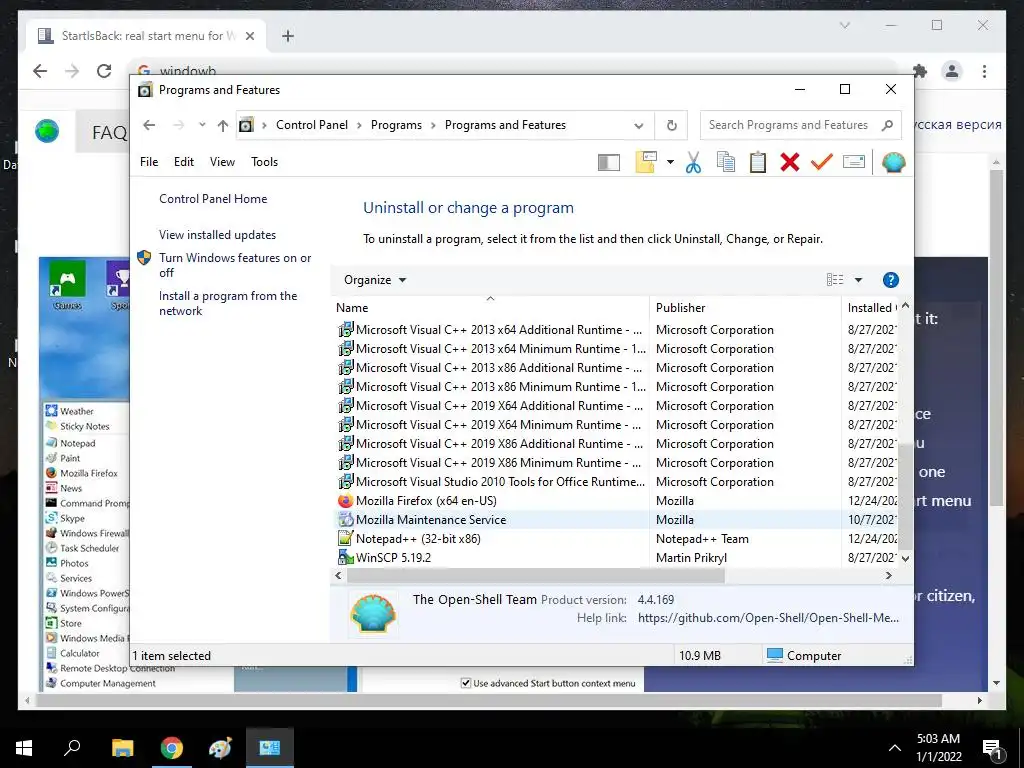Toggle Use advanced Start button context menu checkbox
The width and height of the screenshot is (1024, 768).
coord(466,683)
